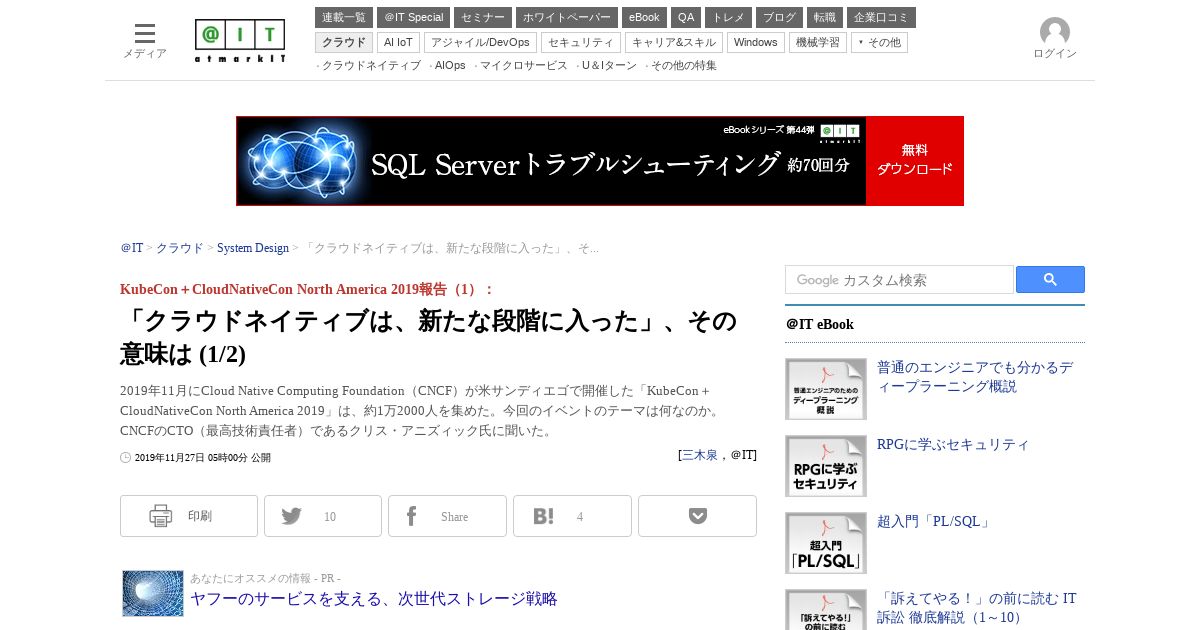Viewport: 1200px width, 630px height.
Task: Go to @IT breadcrumb link
Action: click(x=132, y=248)
